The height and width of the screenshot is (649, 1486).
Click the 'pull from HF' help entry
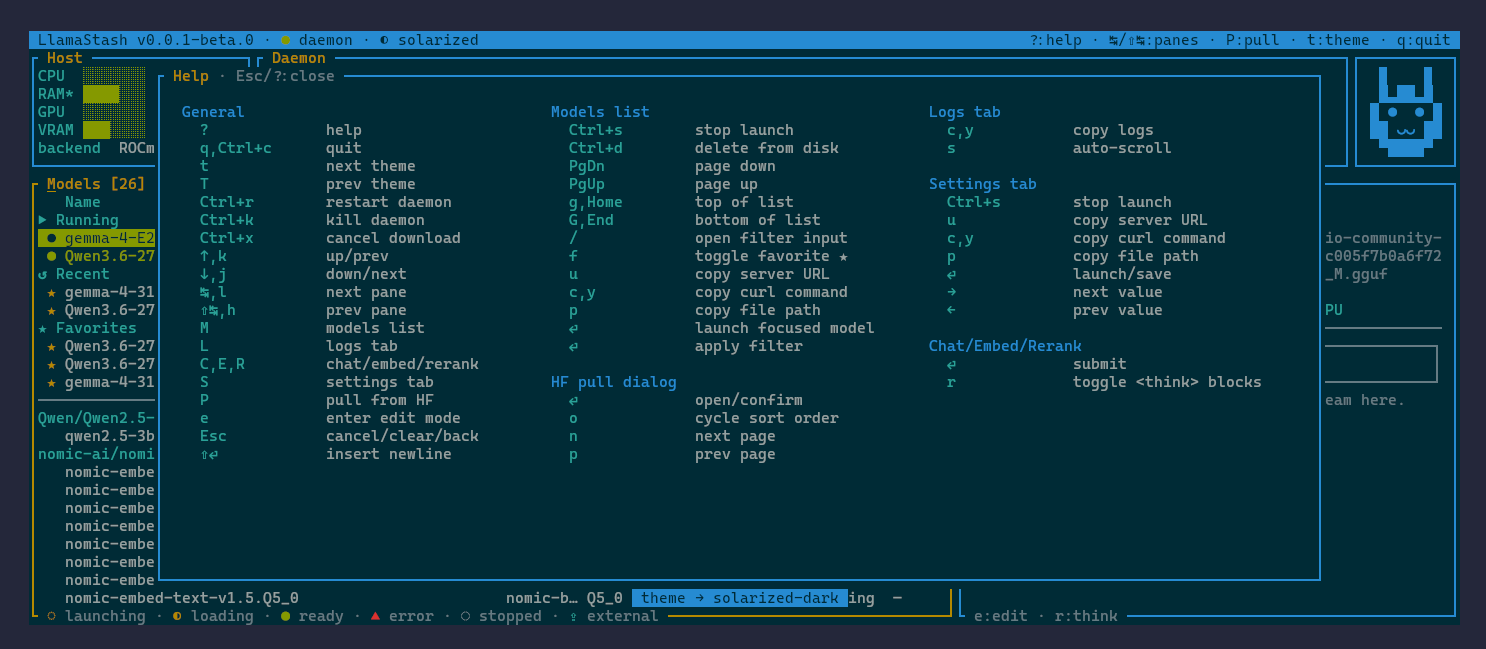coord(380,400)
